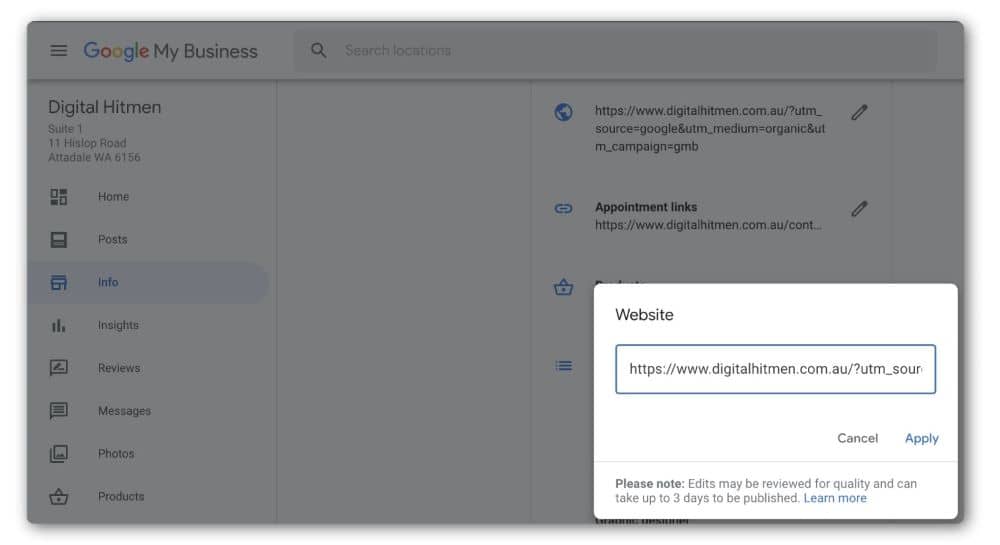Click the Website URL input field

point(776,369)
